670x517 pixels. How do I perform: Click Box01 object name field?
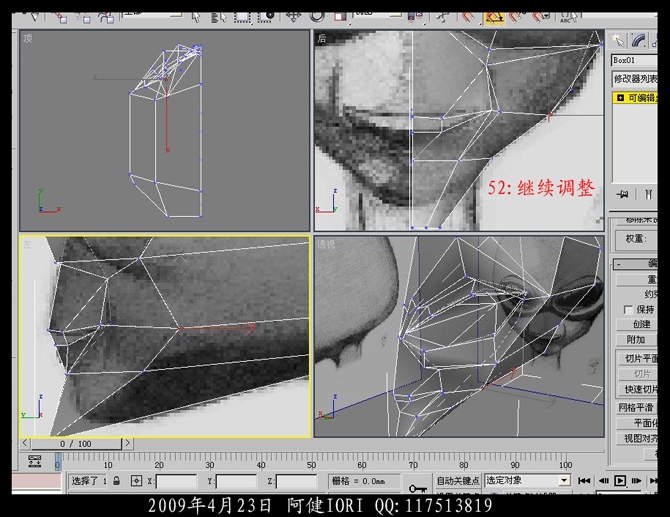pyautogui.click(x=634, y=60)
